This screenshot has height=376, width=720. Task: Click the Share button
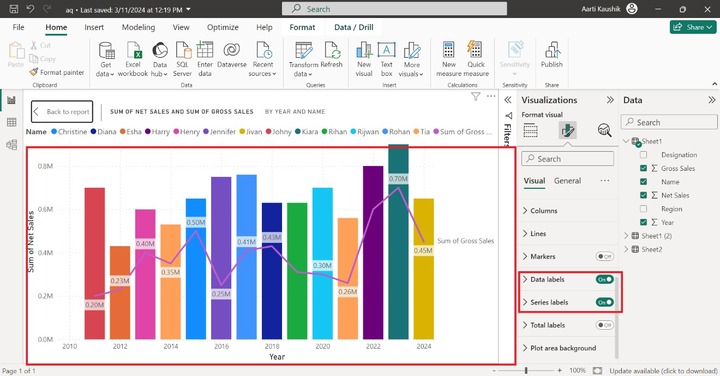click(693, 27)
